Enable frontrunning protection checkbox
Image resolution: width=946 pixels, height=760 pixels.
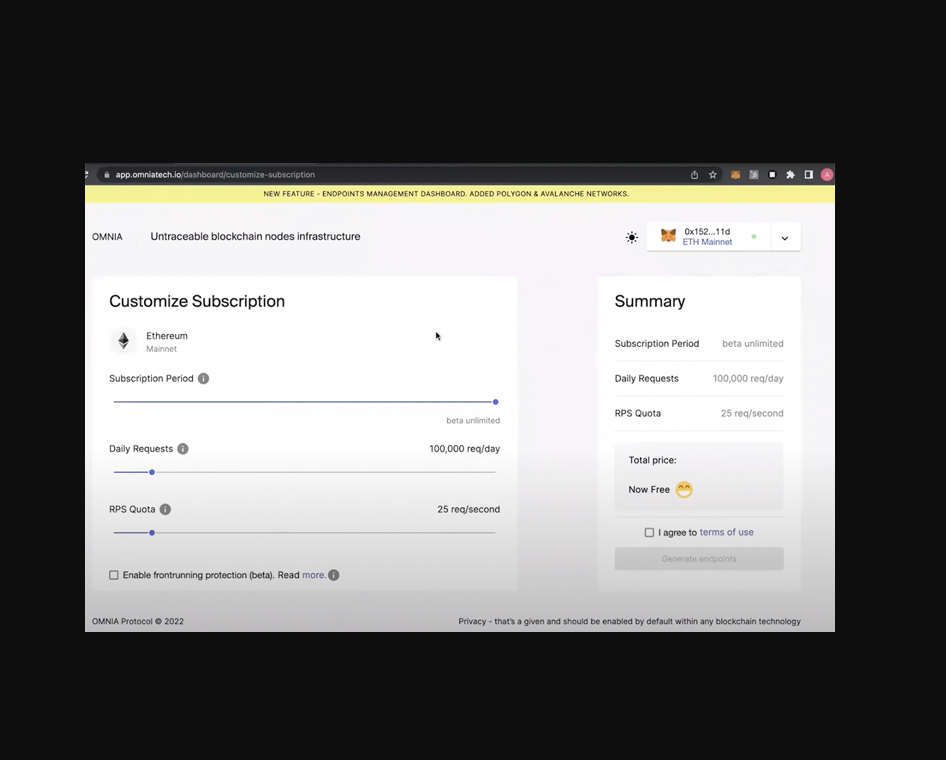point(113,575)
